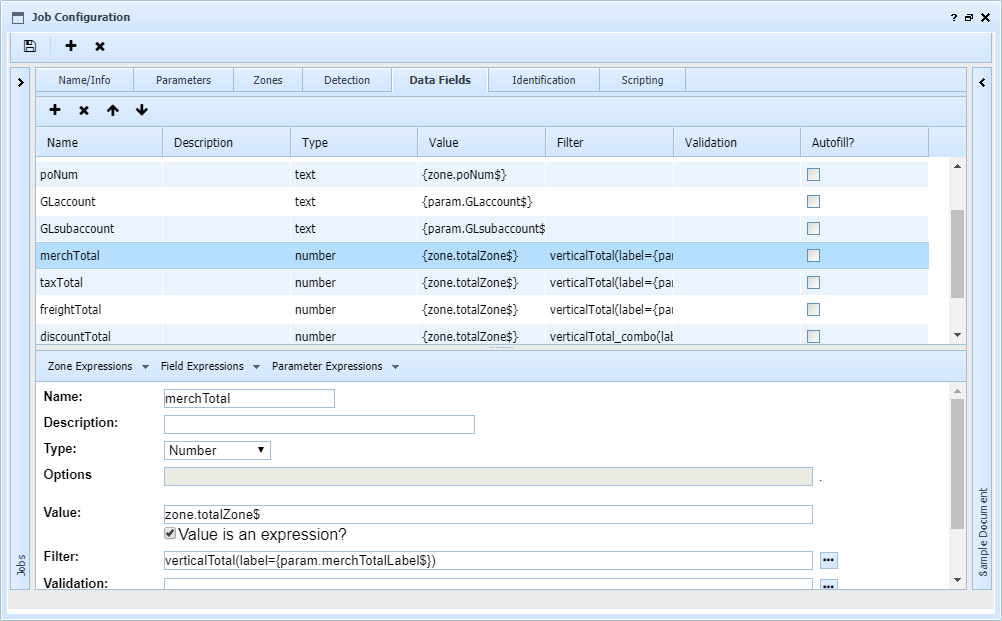Move selected field down with arrow icon
Viewport: 1002px width, 621px height.
[141, 110]
